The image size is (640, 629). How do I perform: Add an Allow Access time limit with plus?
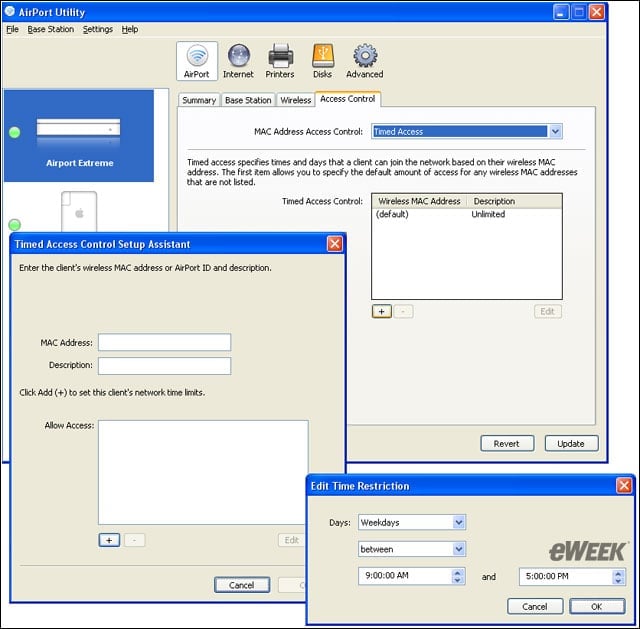click(x=109, y=540)
